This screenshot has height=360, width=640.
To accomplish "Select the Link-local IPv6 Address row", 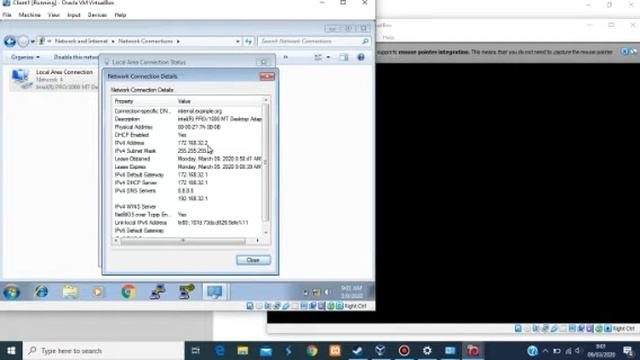I will (x=188, y=222).
